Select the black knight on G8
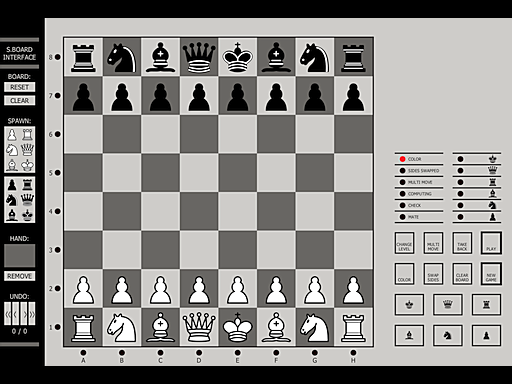 point(315,57)
